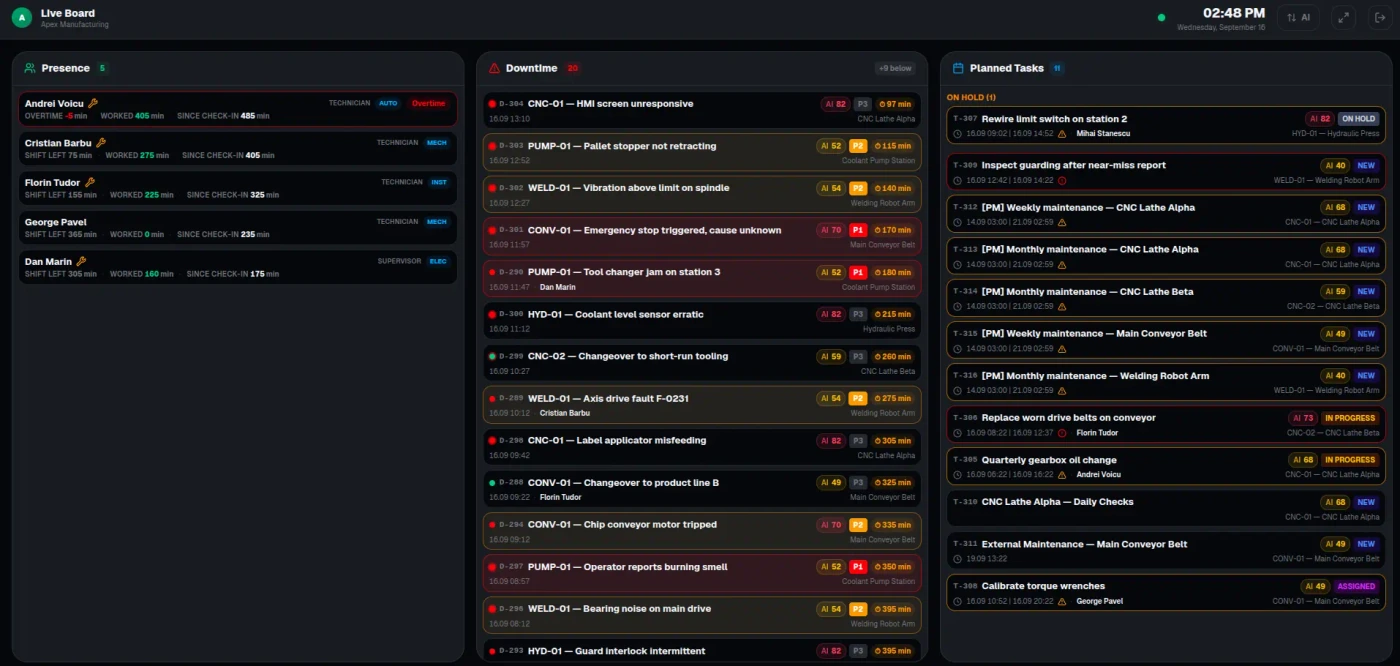This screenshot has width=1400, height=666.
Task: Click the Overtime badge on Andrei Voicu
Action: click(x=429, y=103)
